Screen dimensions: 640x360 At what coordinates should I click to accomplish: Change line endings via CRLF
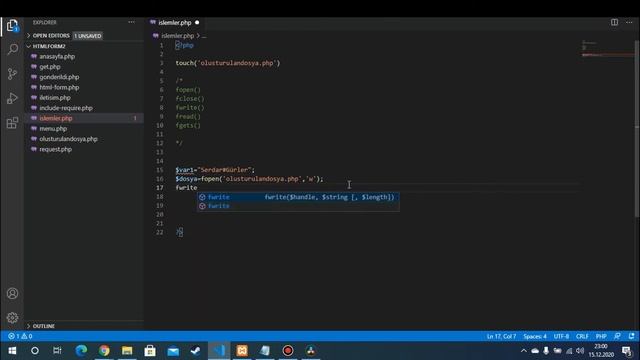coord(582,336)
